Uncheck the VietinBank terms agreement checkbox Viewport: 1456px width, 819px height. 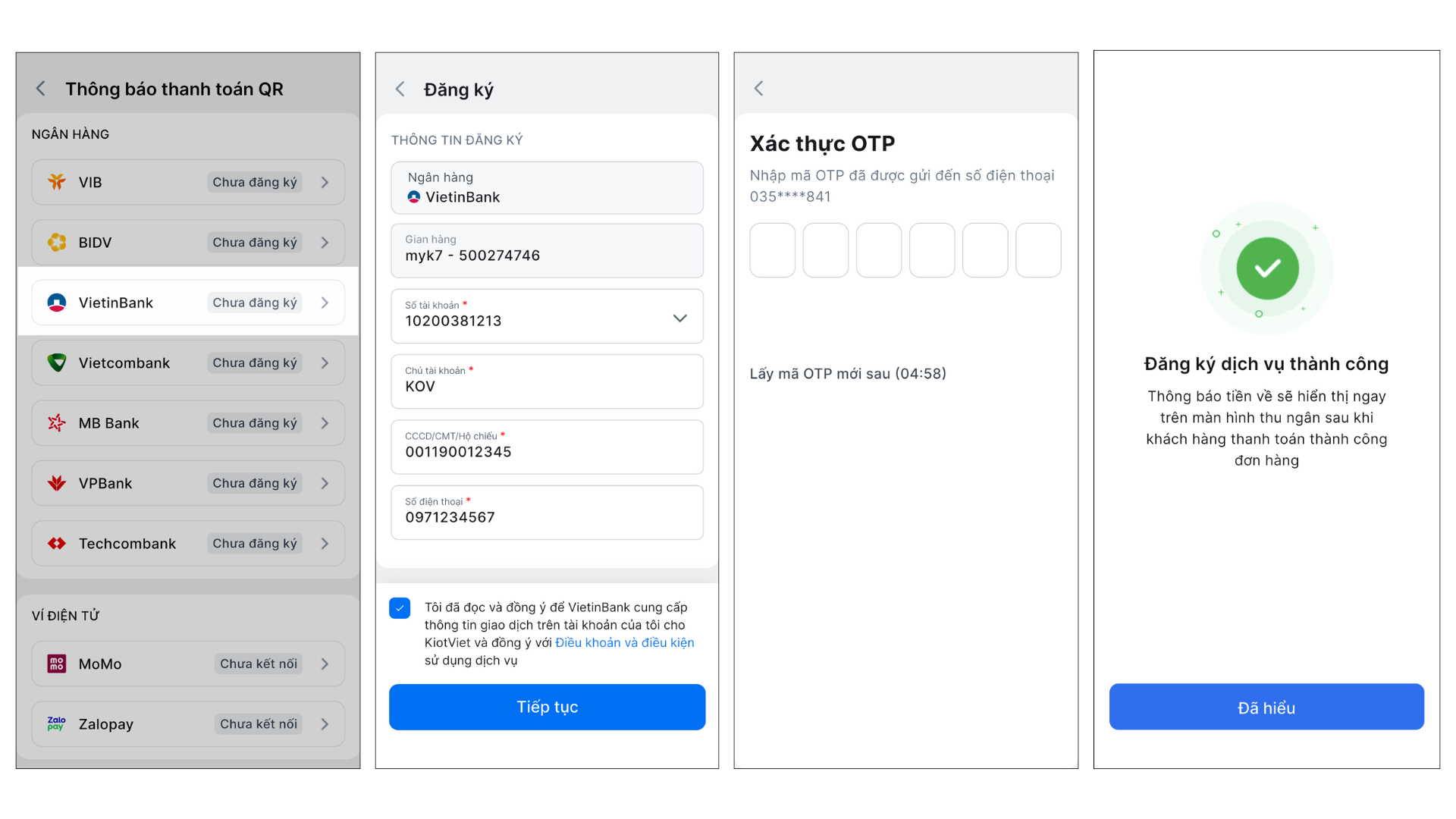400,608
